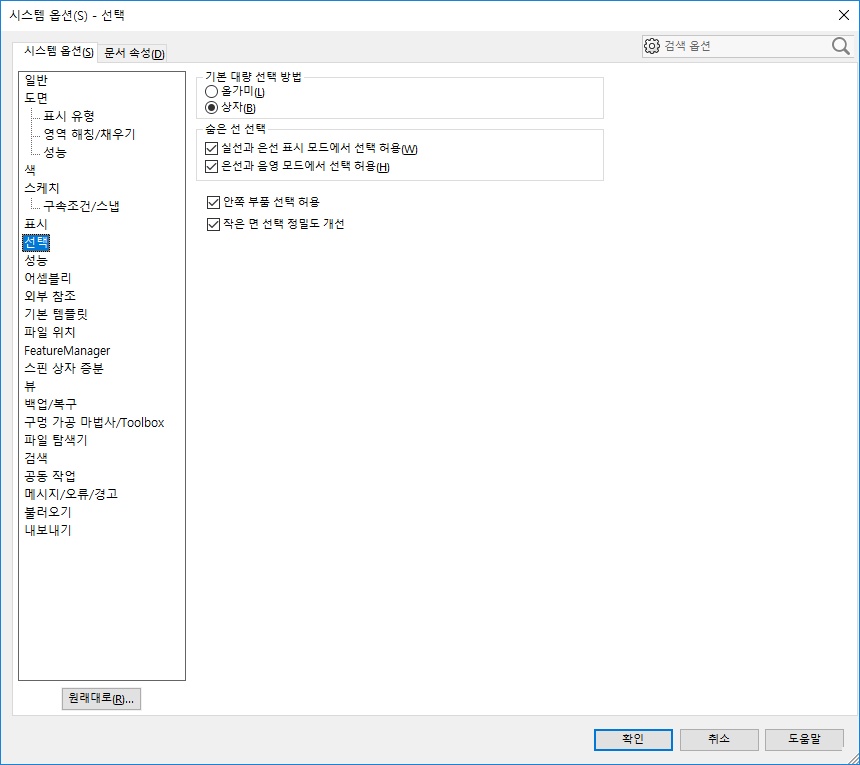Select 표시 in the options tree
The image size is (860, 765).
[36, 224]
